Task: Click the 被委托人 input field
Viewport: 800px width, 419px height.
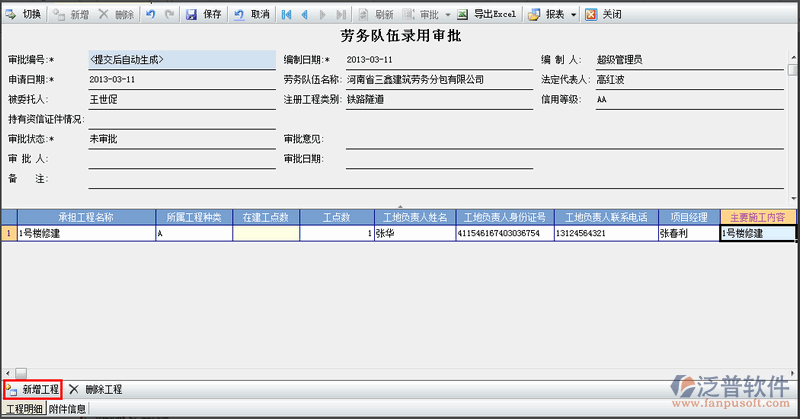Action: (x=180, y=100)
